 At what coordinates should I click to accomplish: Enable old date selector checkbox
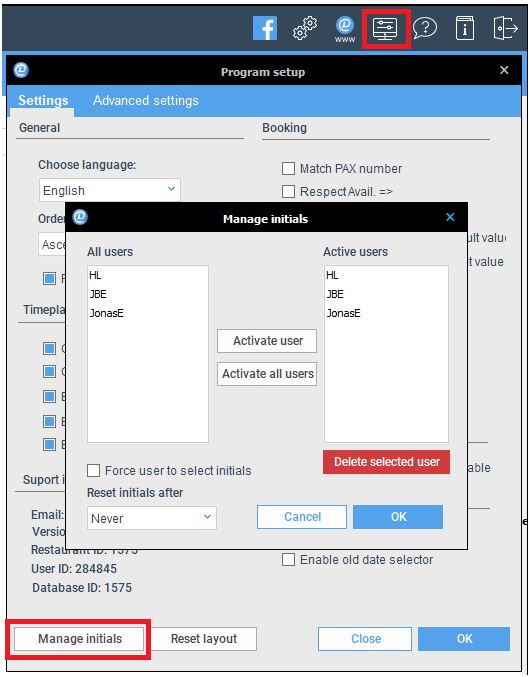288,560
